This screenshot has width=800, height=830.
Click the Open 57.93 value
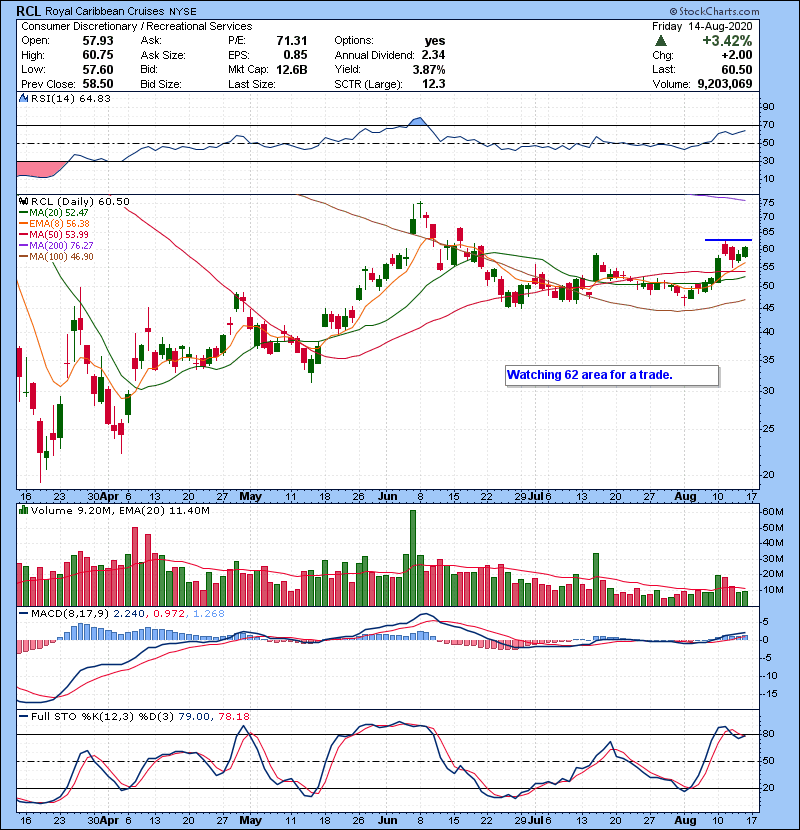pos(98,41)
